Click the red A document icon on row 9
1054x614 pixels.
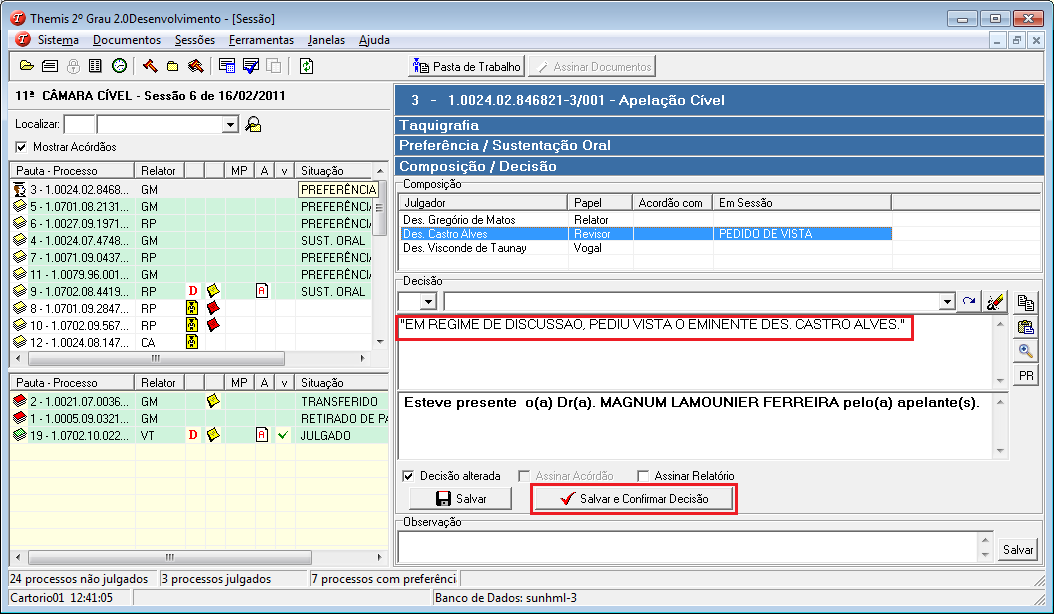[x=262, y=291]
